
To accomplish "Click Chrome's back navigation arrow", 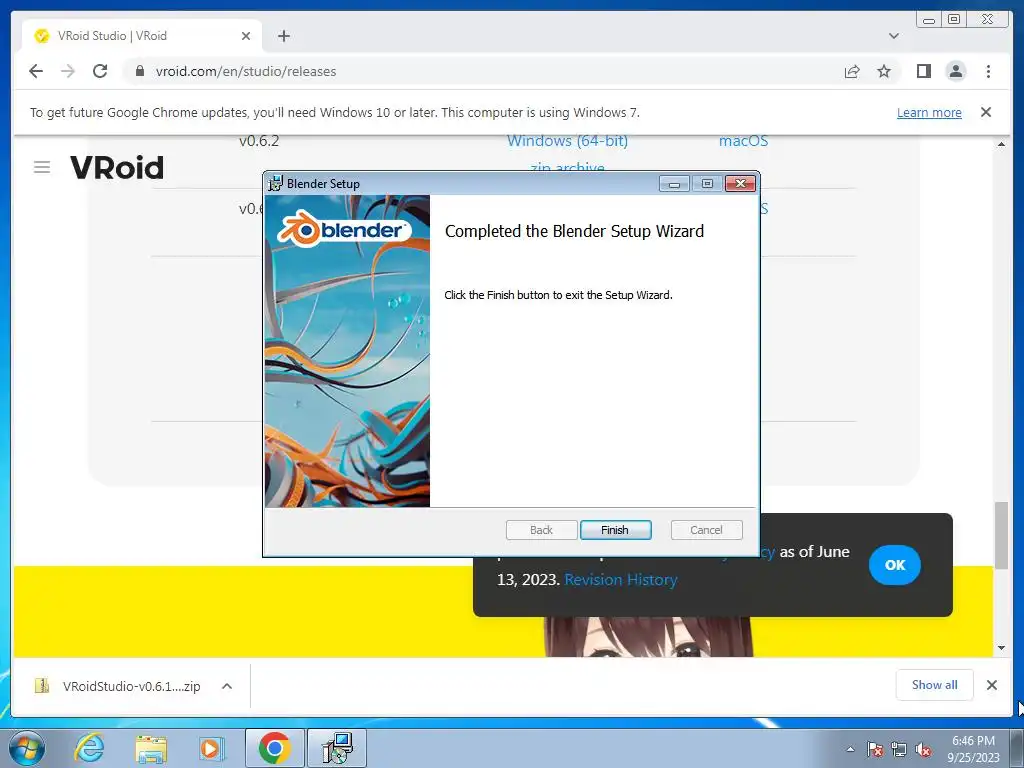I will pyautogui.click(x=36, y=71).
